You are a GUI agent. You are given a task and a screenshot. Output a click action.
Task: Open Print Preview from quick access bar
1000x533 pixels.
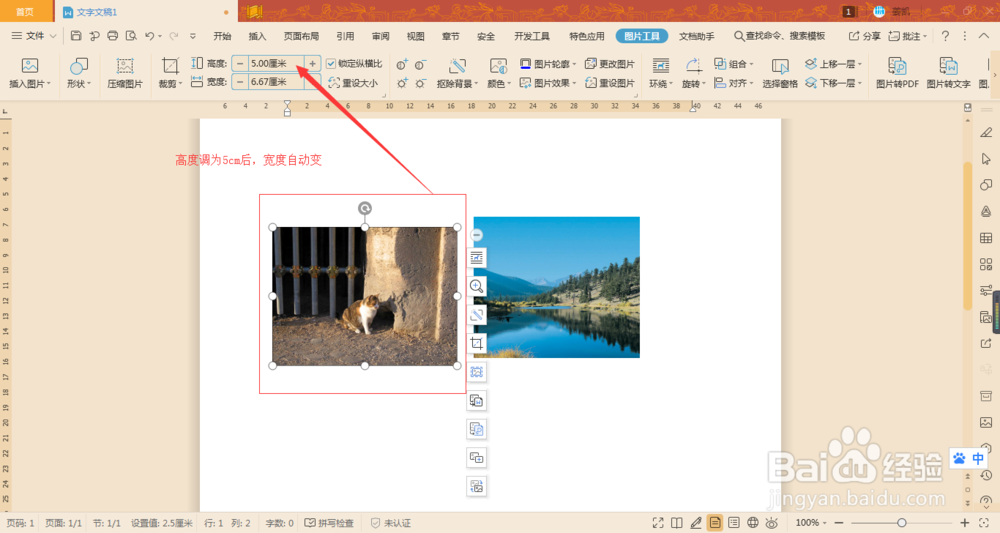coord(131,36)
